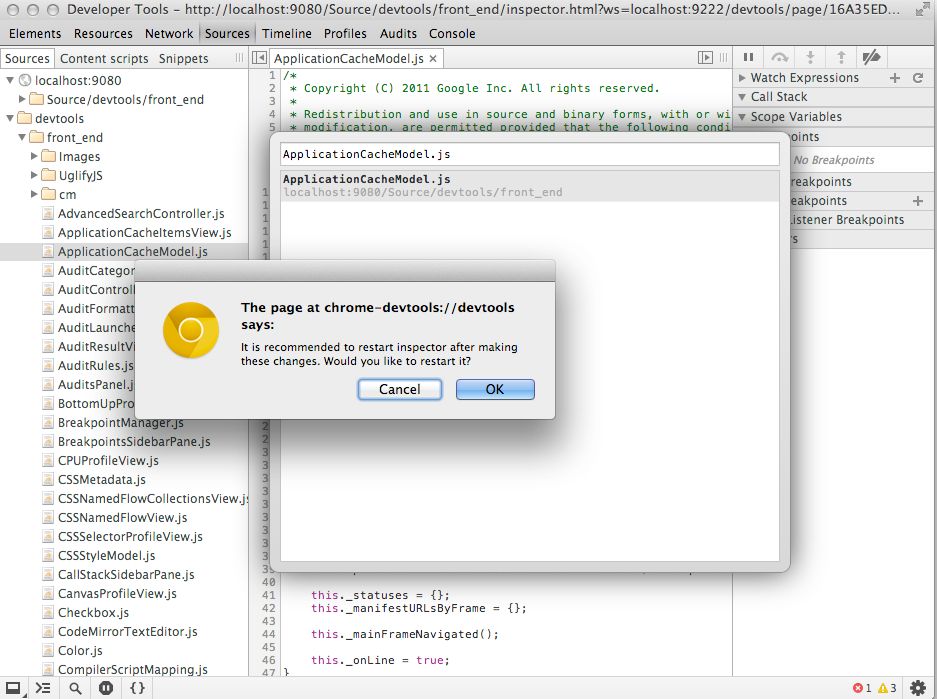The height and width of the screenshot is (699, 937).
Task: Click OK to restart inspector
Action: [495, 390]
